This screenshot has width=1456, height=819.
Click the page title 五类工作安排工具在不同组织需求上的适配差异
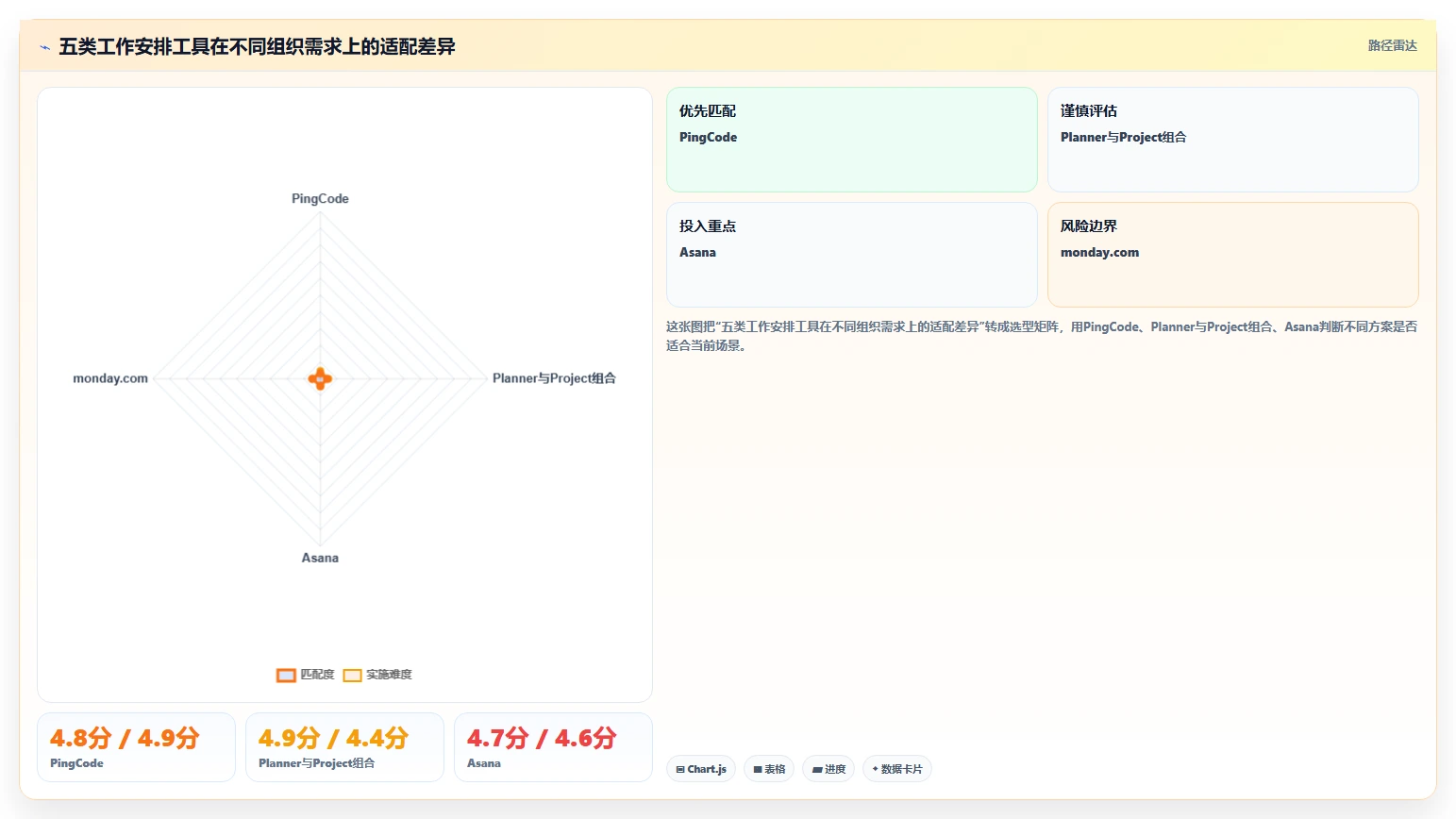257,46
